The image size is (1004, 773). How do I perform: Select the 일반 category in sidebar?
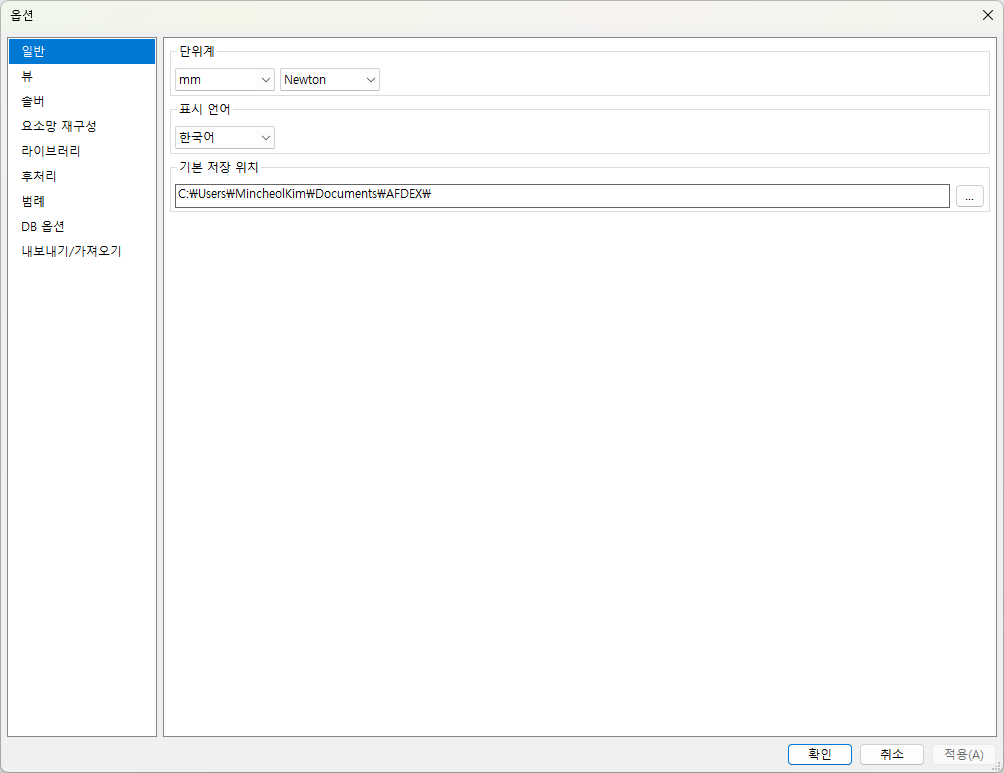coord(82,51)
